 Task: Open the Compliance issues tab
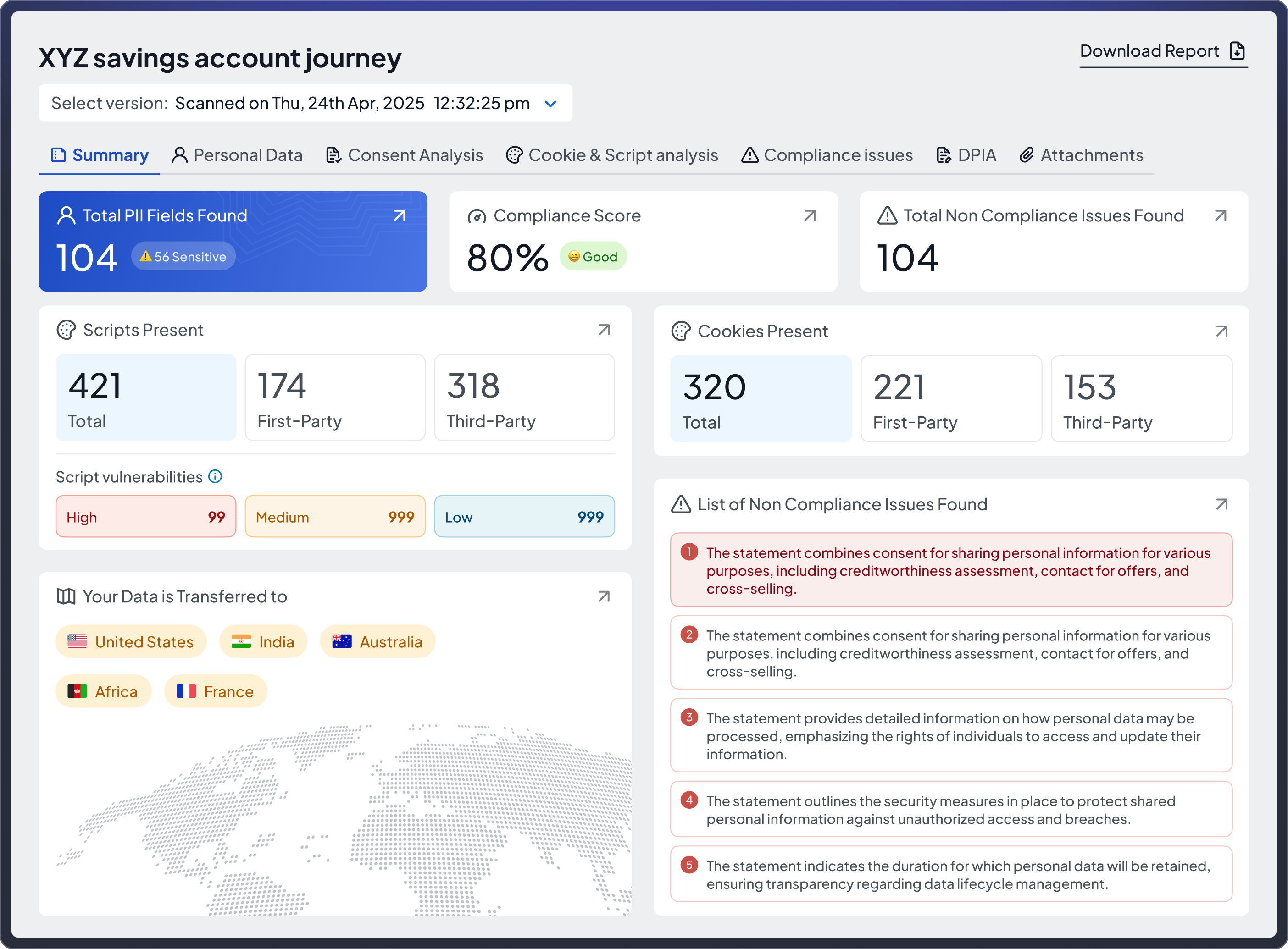[x=827, y=155]
